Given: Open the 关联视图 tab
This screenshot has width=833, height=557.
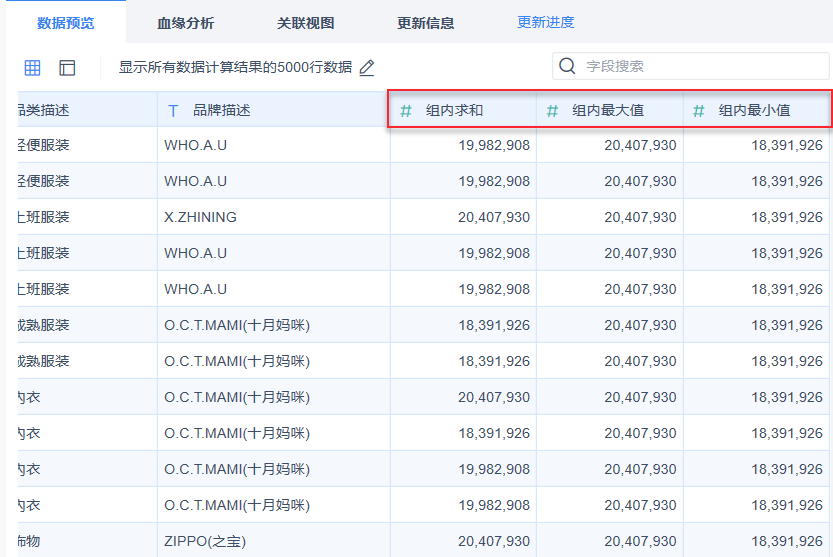Looking at the screenshot, I should click(305, 22).
